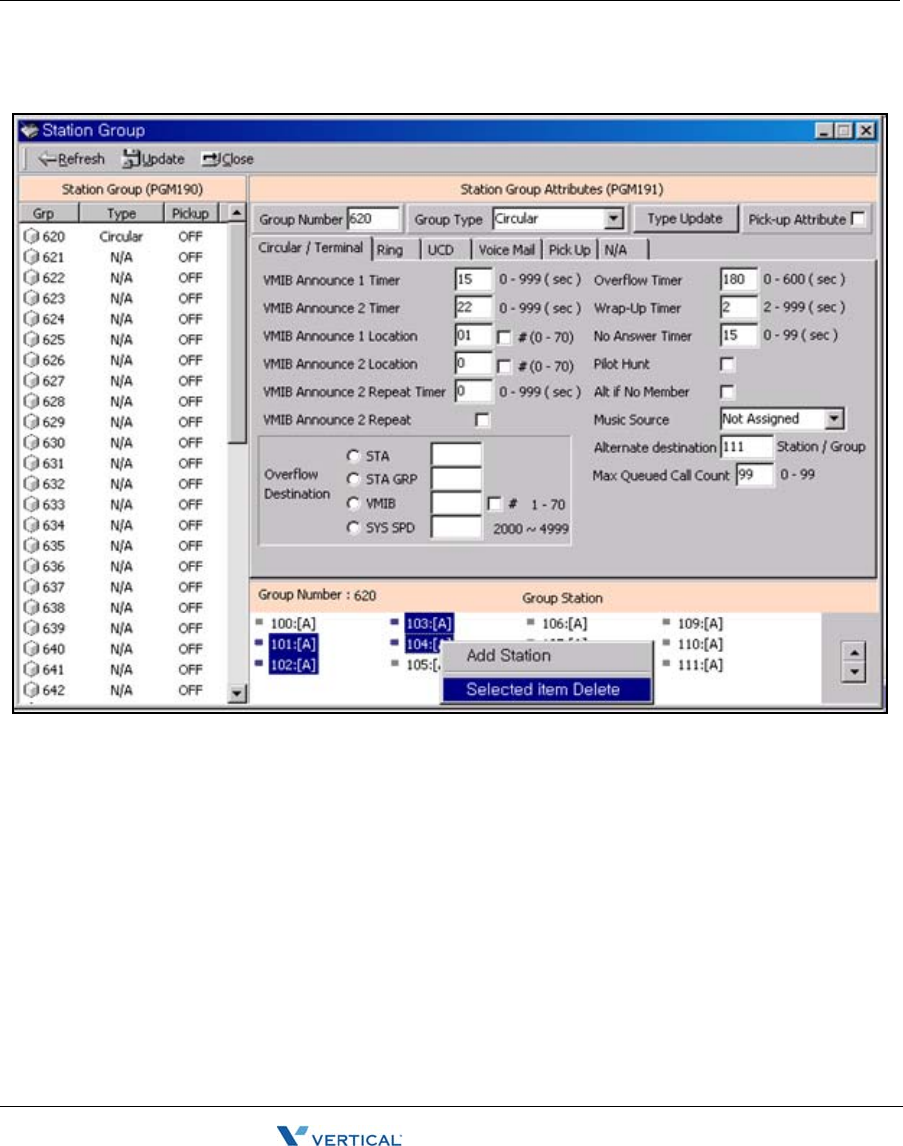Select the group 625 cube icon
903x1146 pixels.
pyautogui.click(x=31, y=339)
